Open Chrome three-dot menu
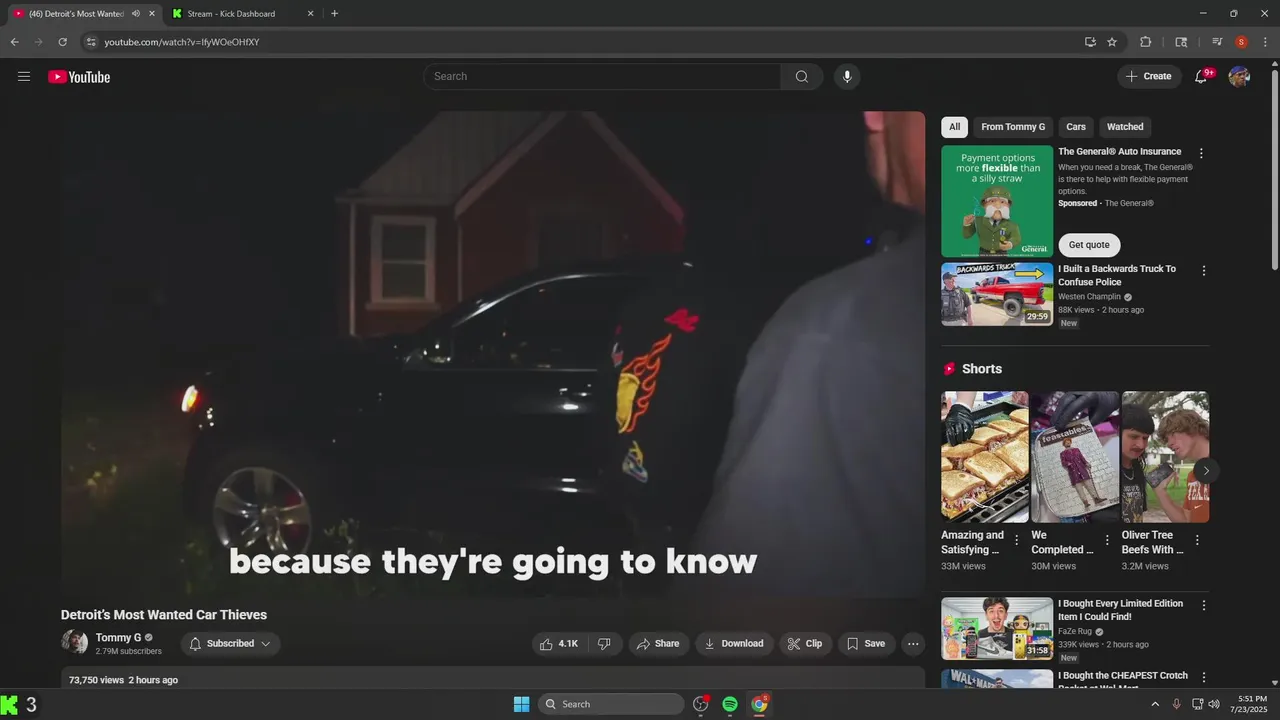 (x=1265, y=42)
